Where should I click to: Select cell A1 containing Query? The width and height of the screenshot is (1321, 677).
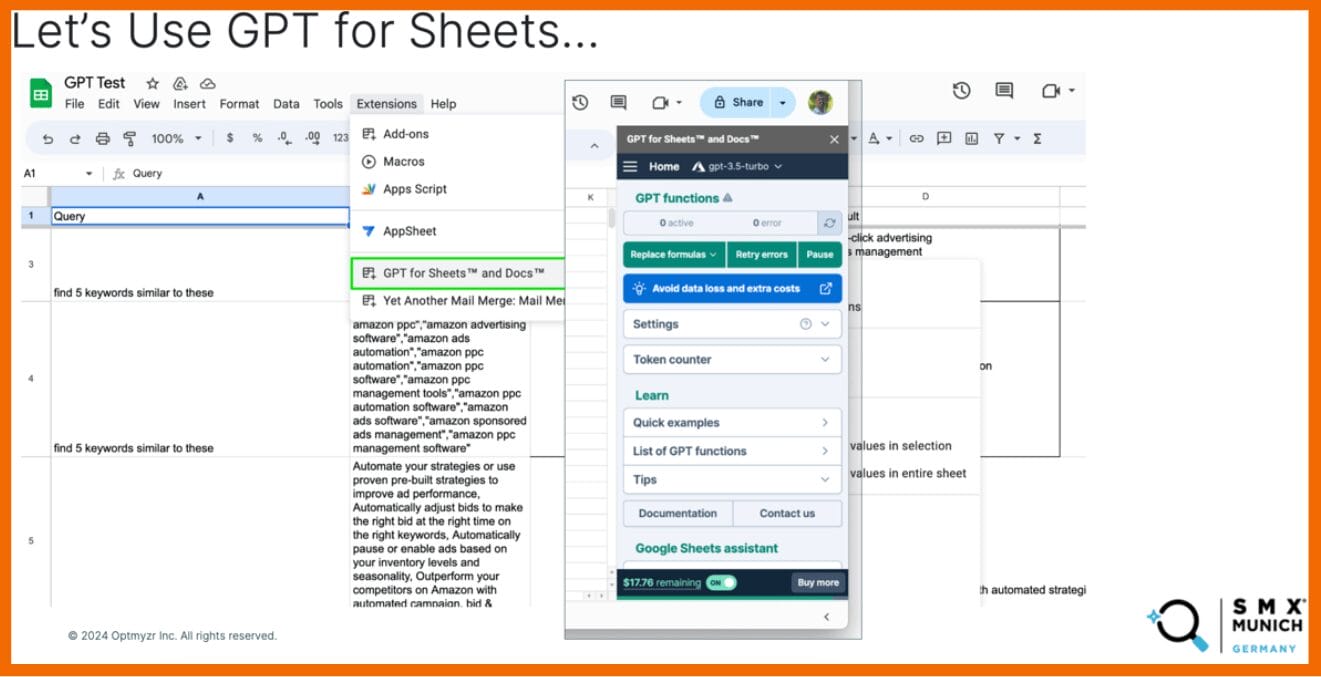(200, 216)
